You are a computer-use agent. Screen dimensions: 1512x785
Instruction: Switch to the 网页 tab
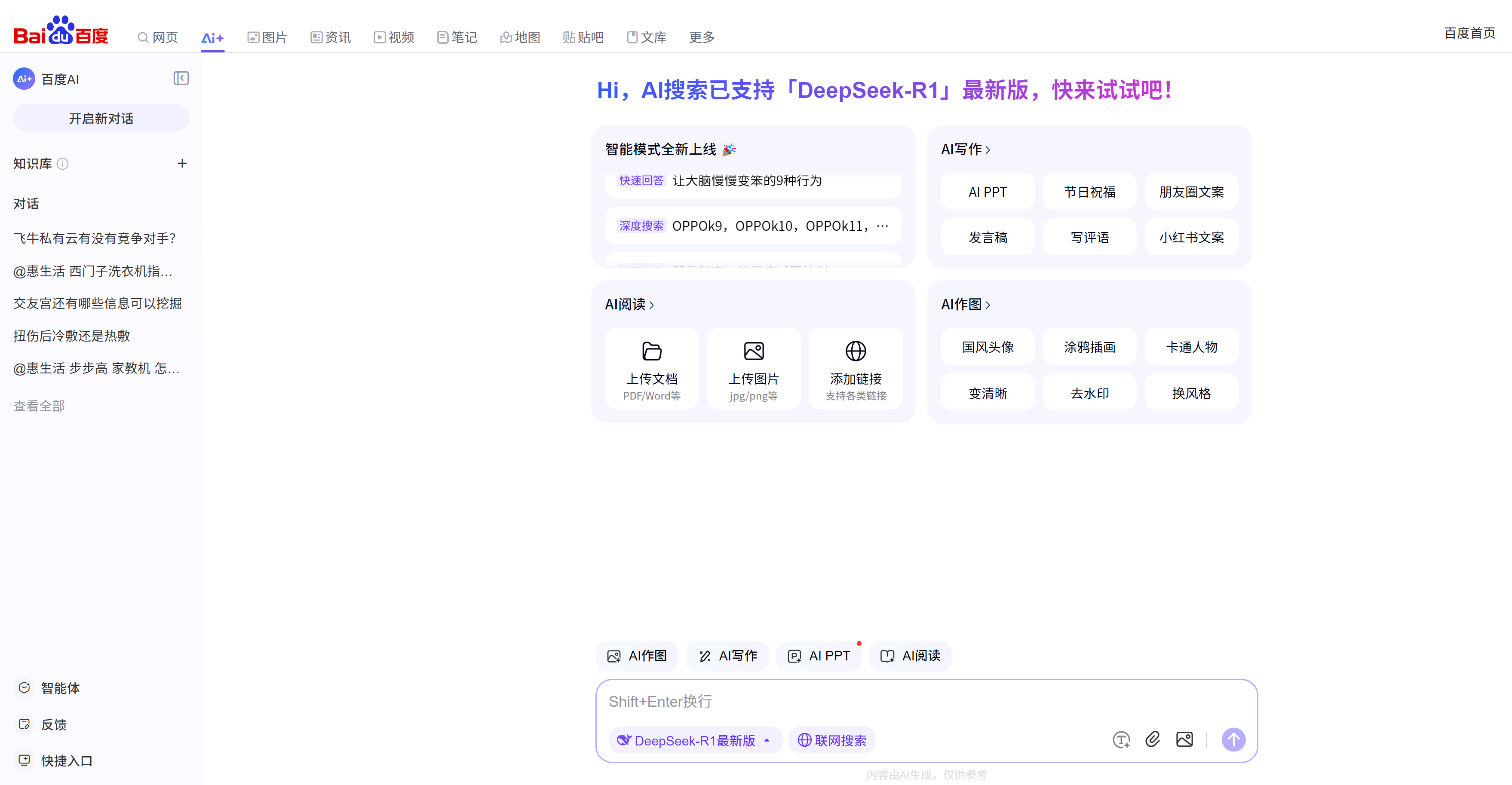click(158, 37)
